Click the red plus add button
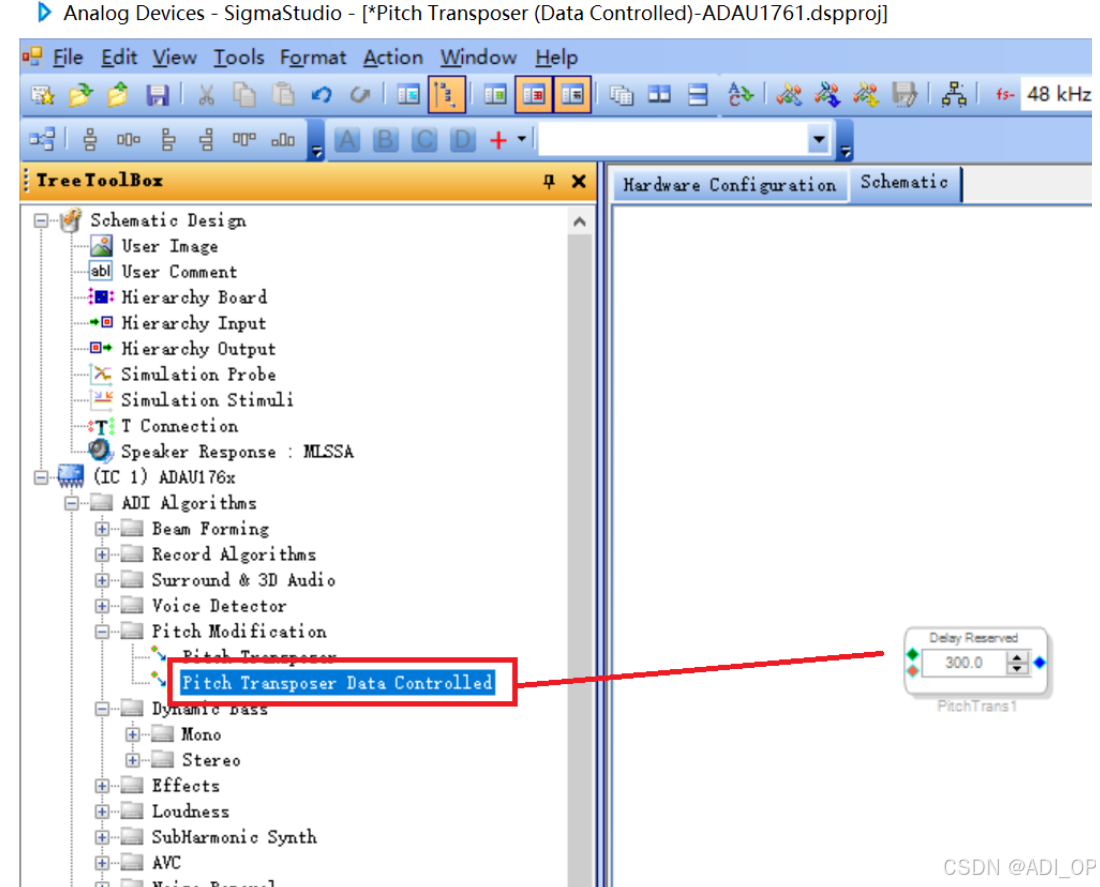The image size is (1100, 887). click(498, 140)
